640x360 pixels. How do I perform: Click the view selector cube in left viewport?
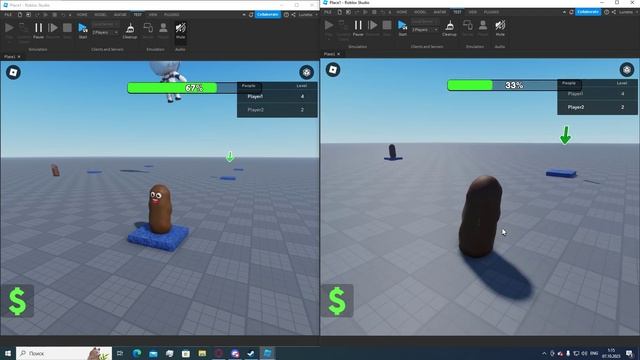[x=307, y=72]
